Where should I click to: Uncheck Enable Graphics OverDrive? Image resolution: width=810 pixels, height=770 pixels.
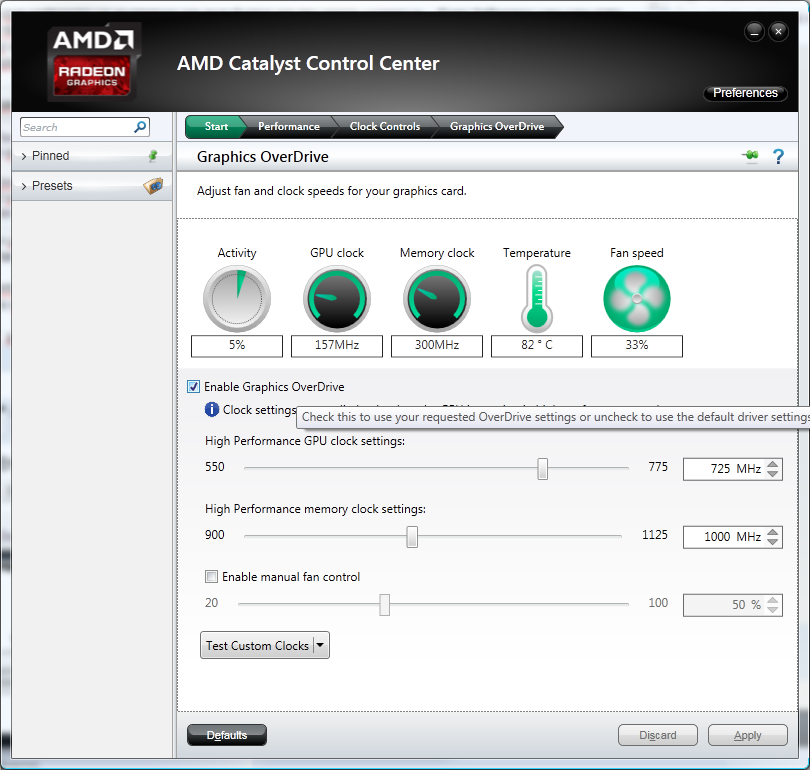(x=193, y=387)
